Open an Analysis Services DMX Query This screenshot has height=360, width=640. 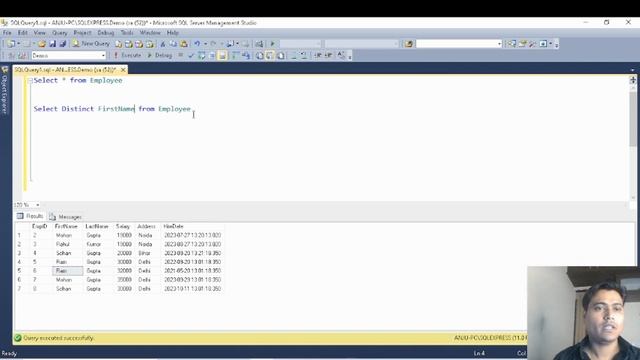[x=139, y=44]
